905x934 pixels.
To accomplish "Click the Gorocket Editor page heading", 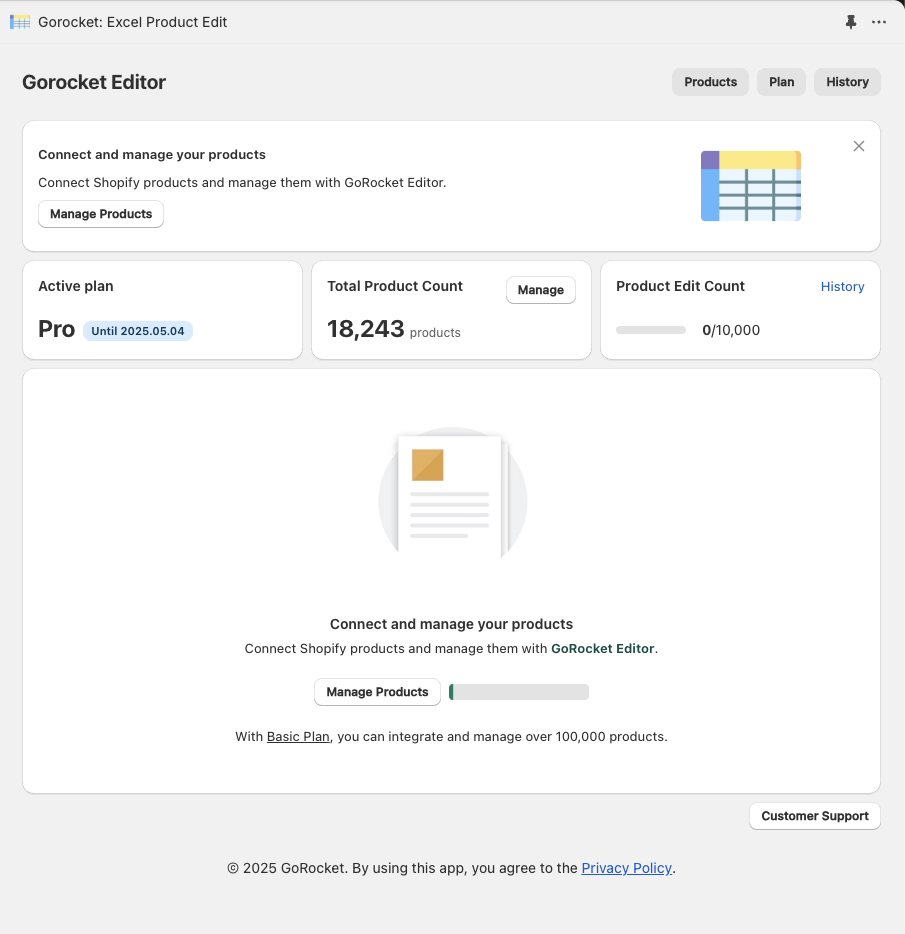I will point(94,82).
